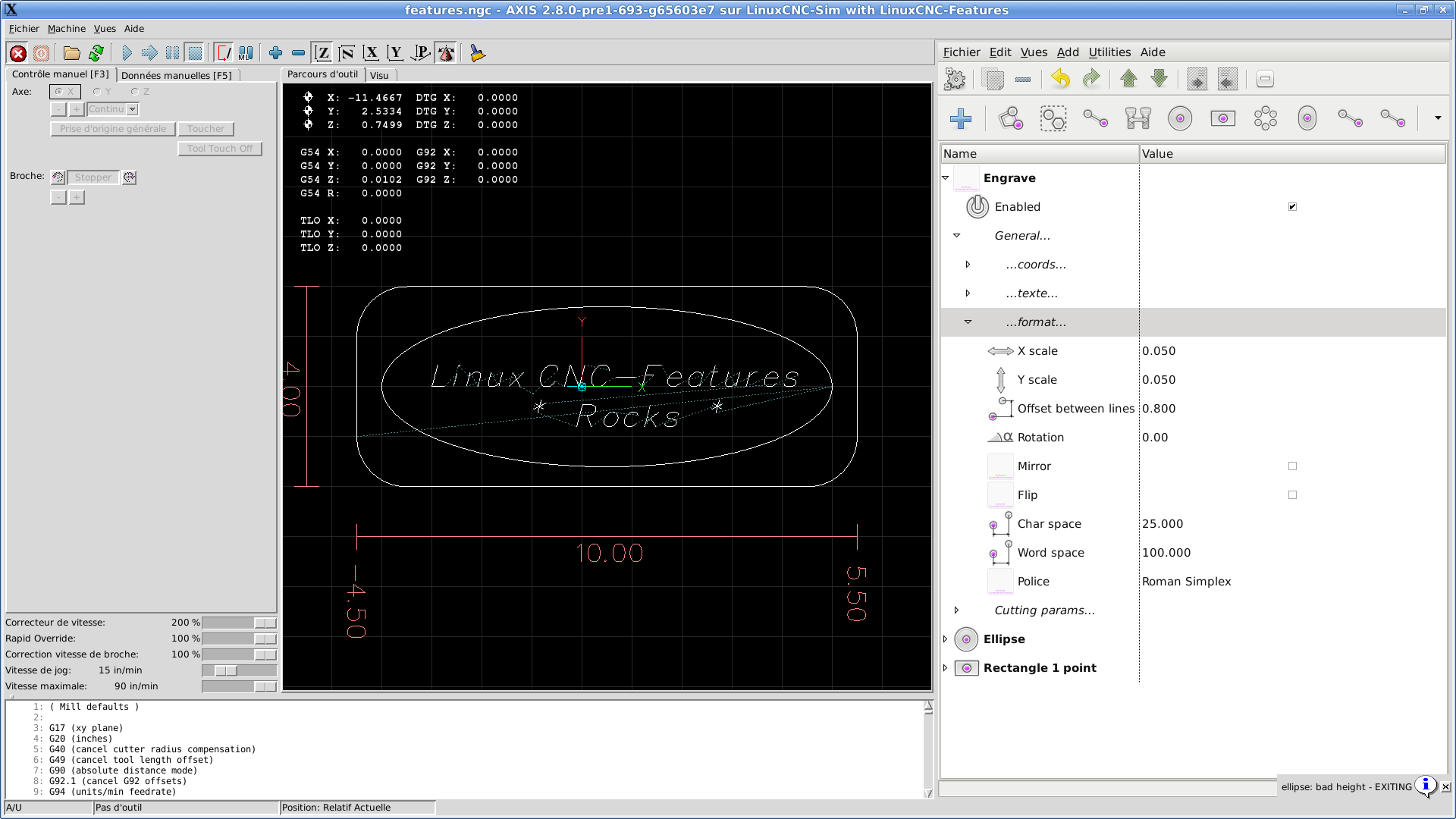Toggle machine power button

[x=42, y=53]
